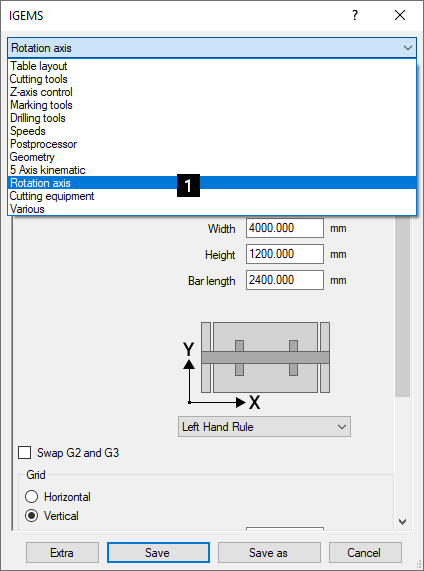The height and width of the screenshot is (571, 424).
Task: Cancel the IGEMS dialog
Action: tap(365, 552)
